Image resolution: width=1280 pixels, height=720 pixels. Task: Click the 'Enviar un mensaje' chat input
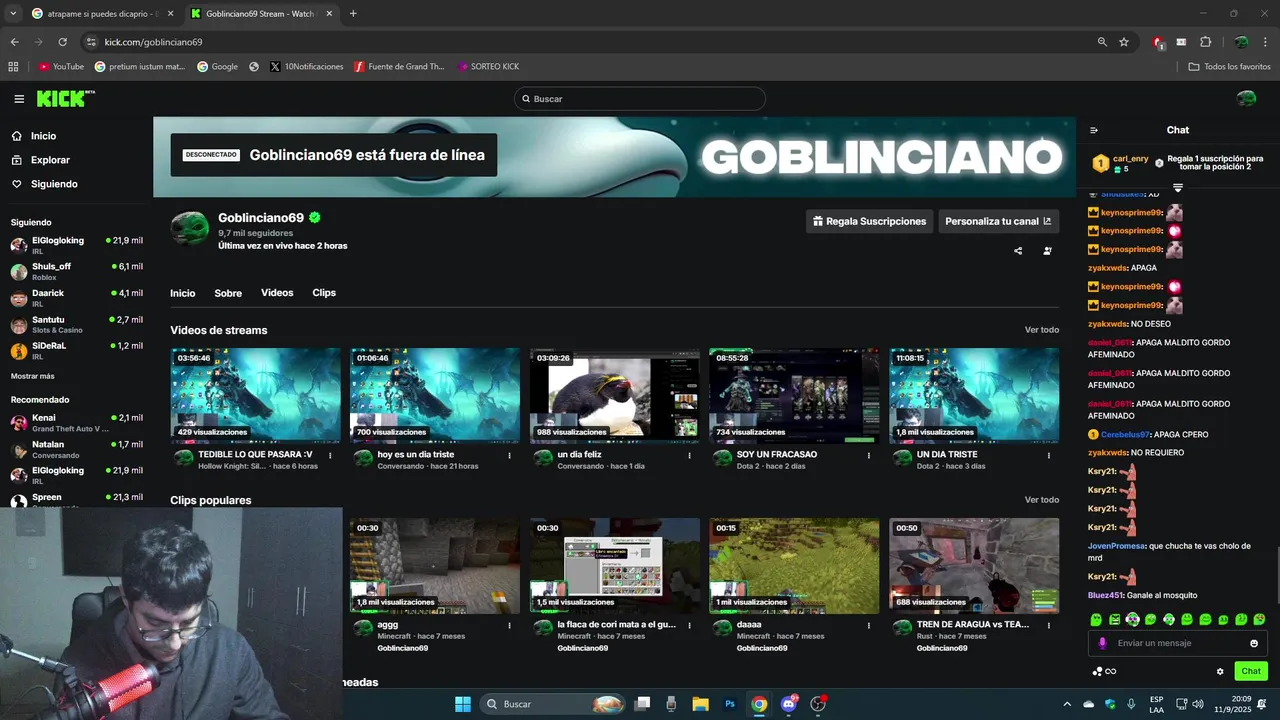click(1176, 643)
